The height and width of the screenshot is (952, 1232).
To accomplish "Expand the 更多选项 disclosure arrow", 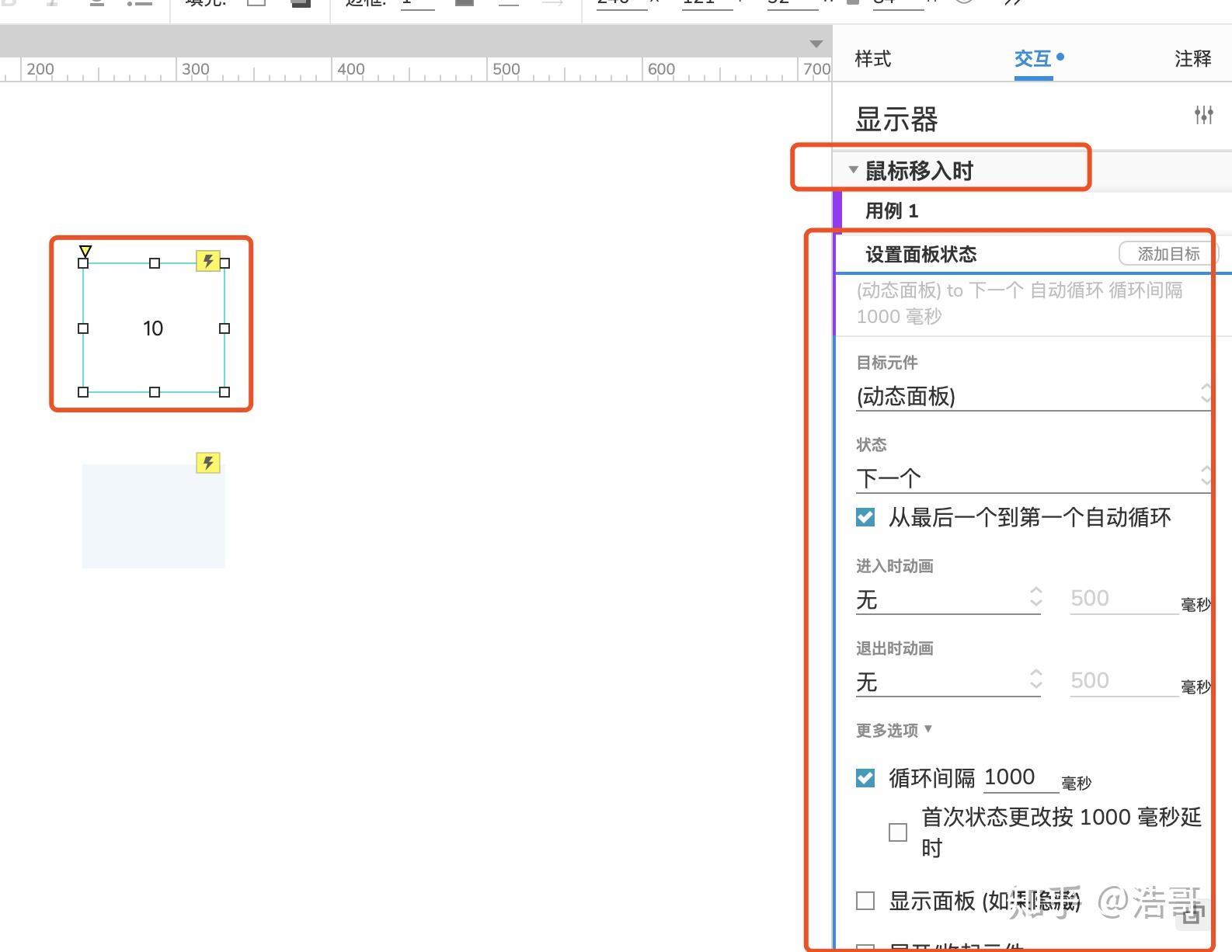I will point(928,728).
